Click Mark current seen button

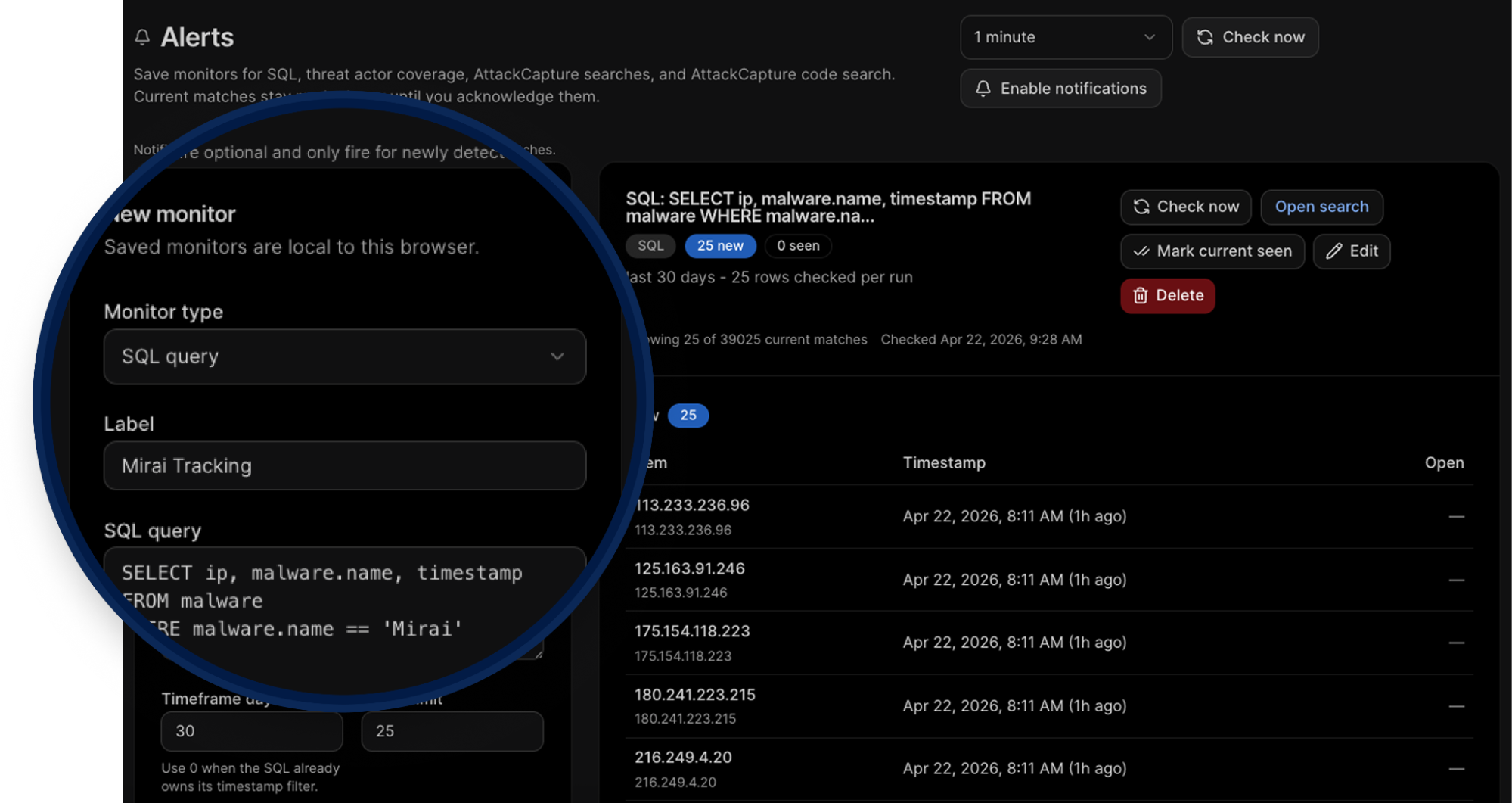click(1212, 251)
